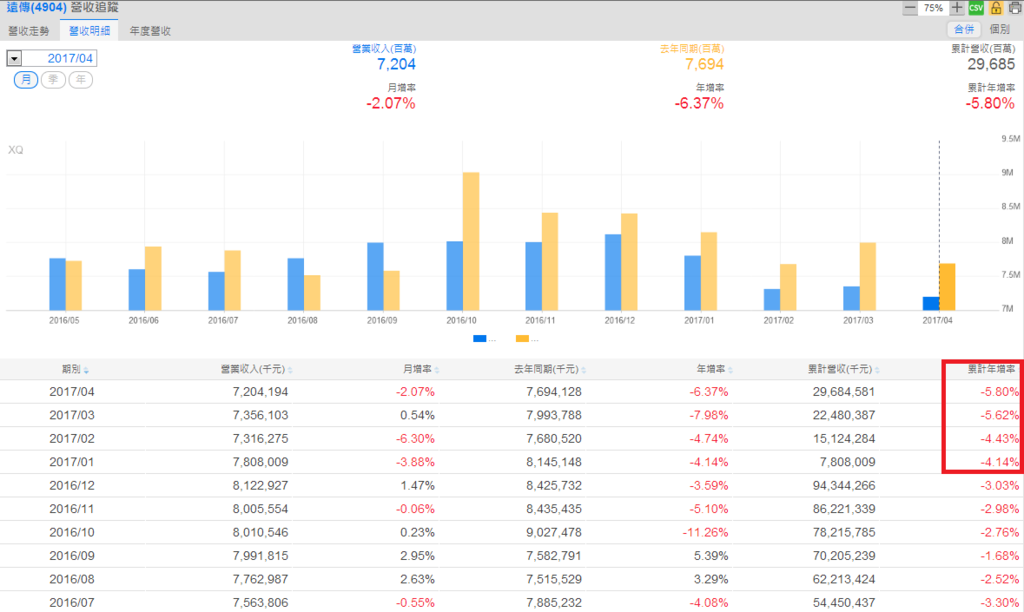The image size is (1024, 612).
Task: Click the -6.30% monthly growth cell
Action: 415,439
